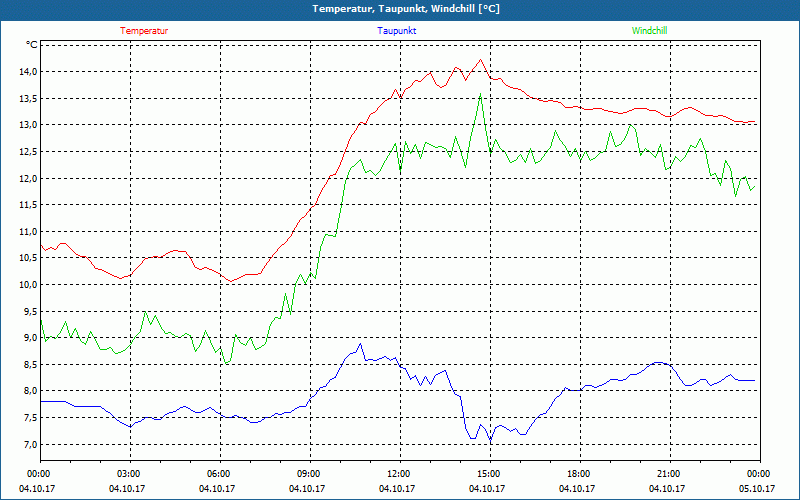The image size is (800, 500).
Task: Click the 10,0 y-axis value
Action: pos(29,285)
